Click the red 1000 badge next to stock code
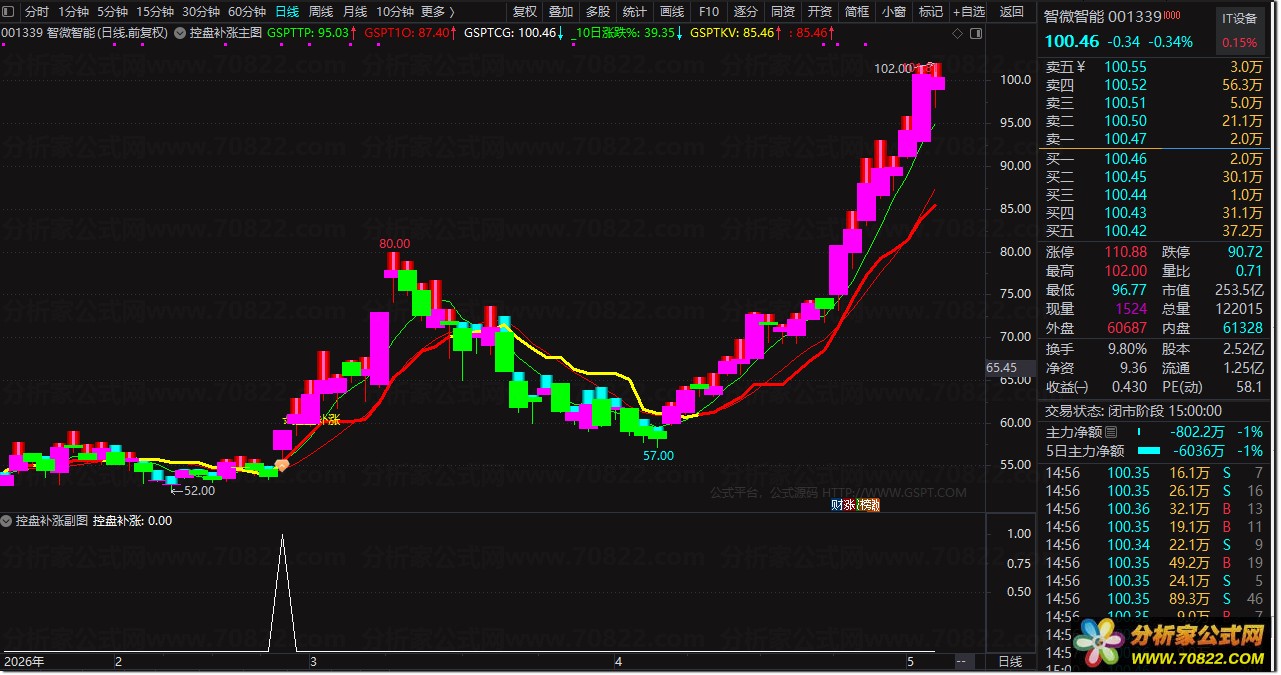The image size is (1281, 675). coord(1173,16)
